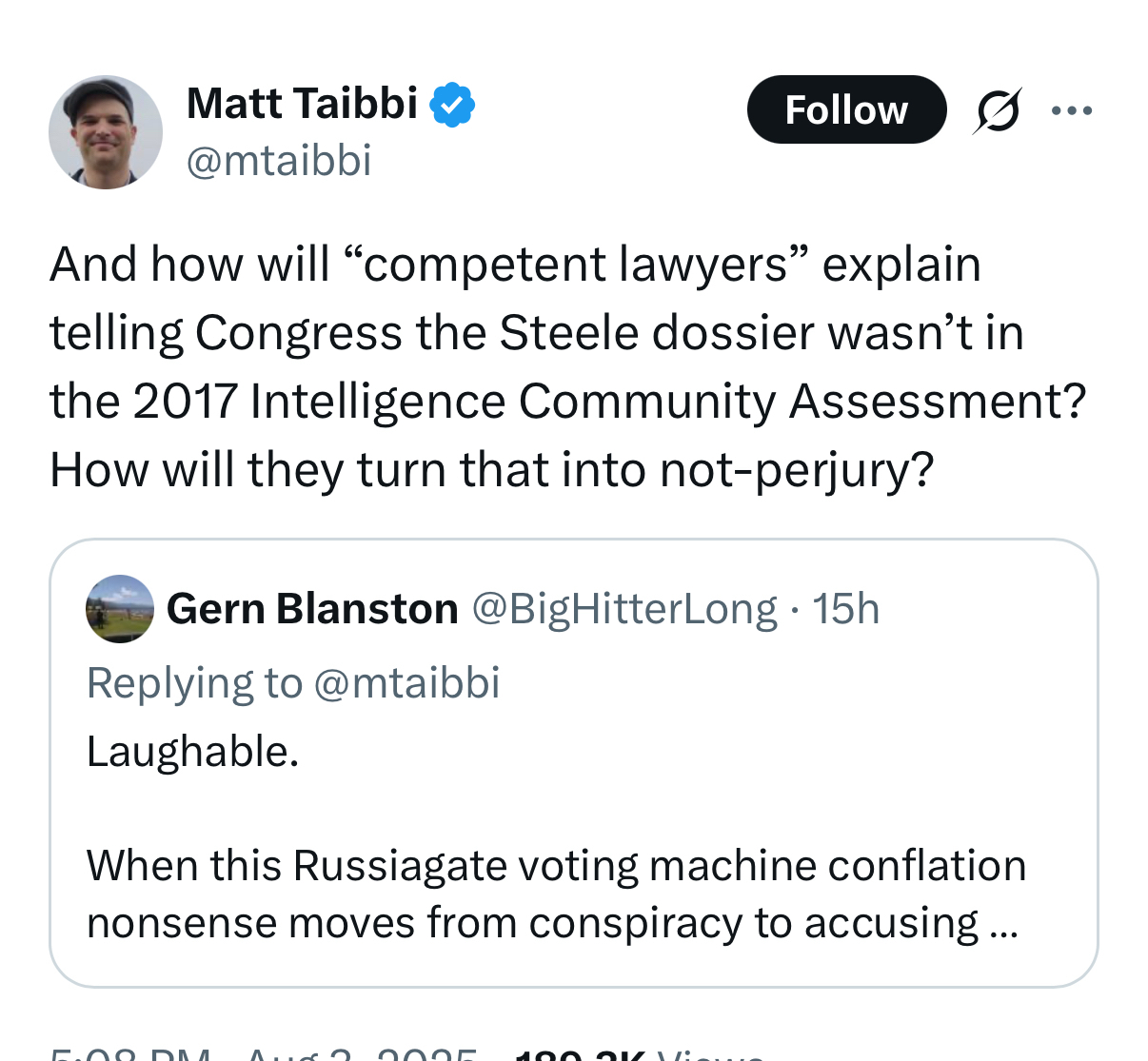
Task: Click the 5:08 PM post time
Action: click(x=130, y=1054)
